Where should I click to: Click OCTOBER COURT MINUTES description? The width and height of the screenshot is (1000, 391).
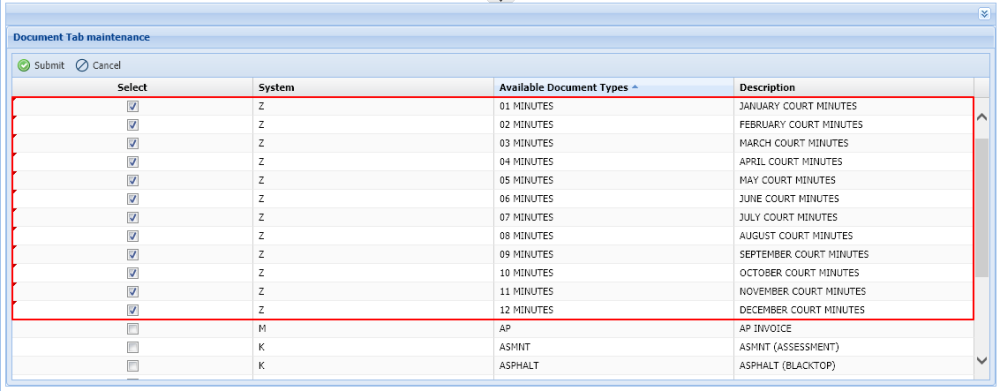[x=799, y=272]
